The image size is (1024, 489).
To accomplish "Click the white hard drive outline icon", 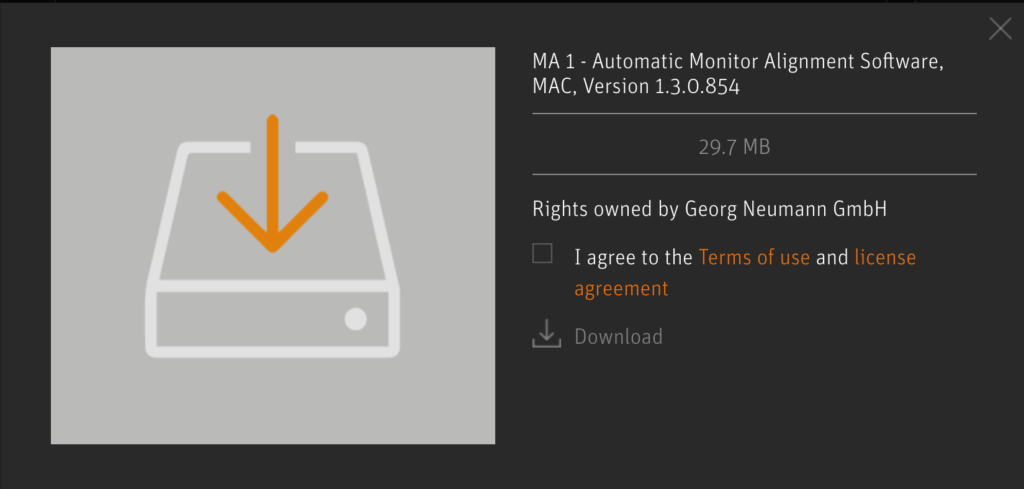I will pos(272,249).
